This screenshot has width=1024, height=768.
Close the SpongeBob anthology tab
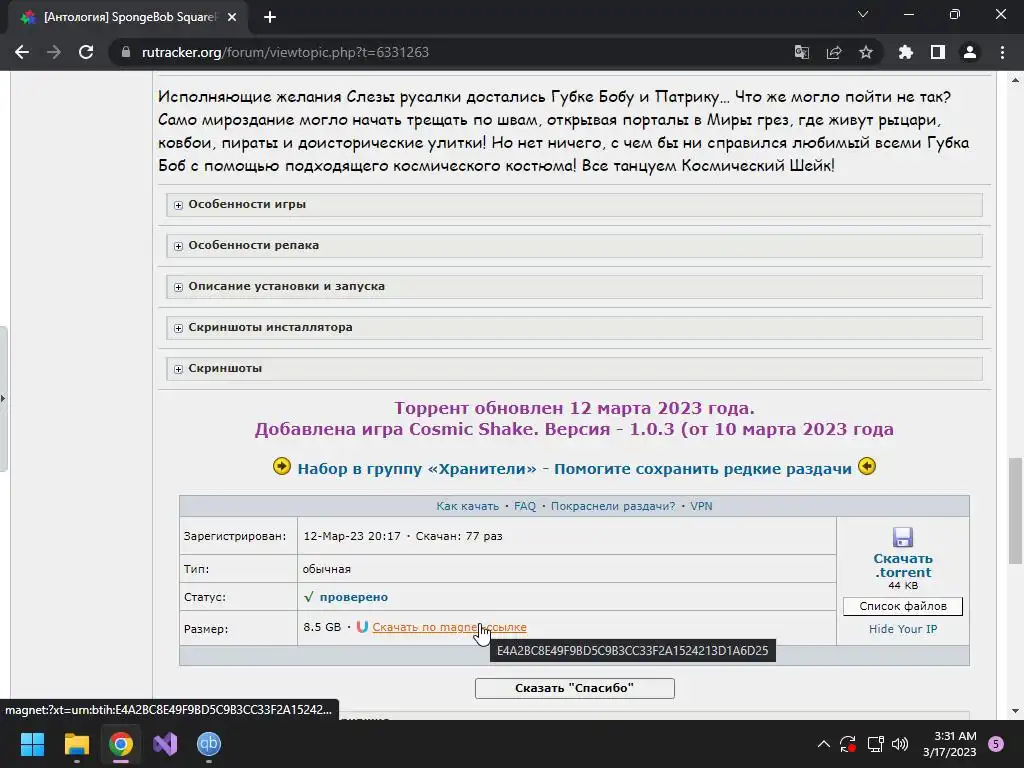point(232,18)
